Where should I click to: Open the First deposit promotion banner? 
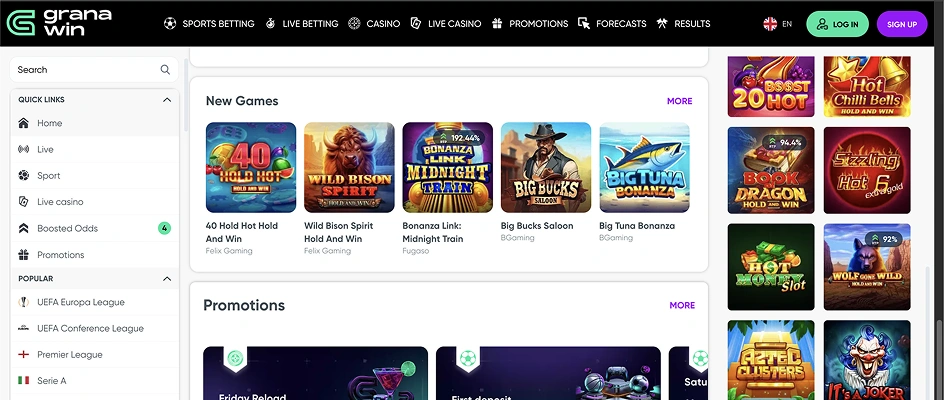click(548, 373)
